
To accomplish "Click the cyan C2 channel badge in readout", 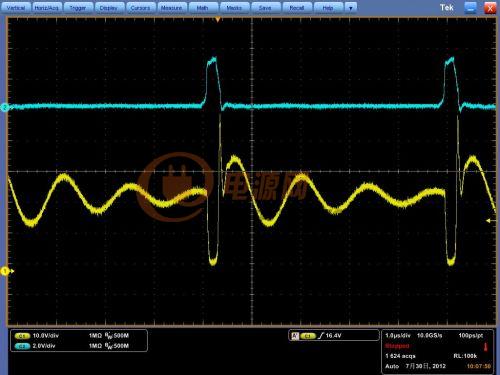I will pos(22,346).
